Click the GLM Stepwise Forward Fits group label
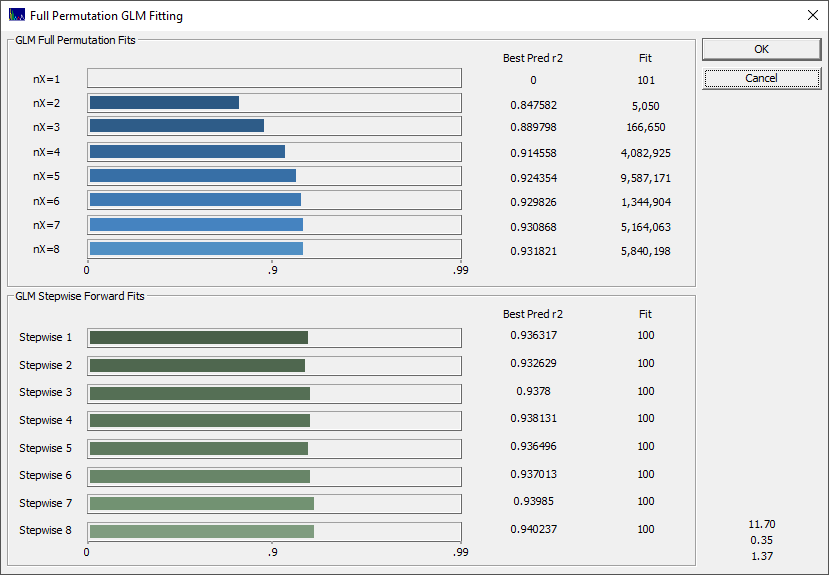This screenshot has height=575, width=829. [80, 296]
